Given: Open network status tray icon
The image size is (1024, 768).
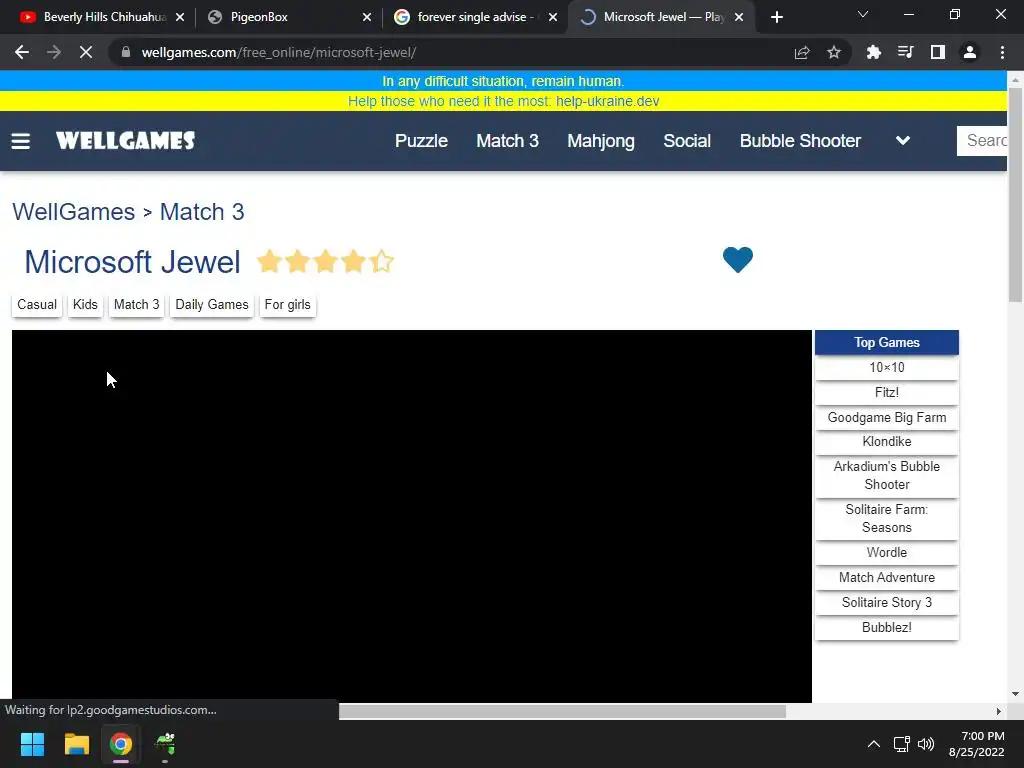Looking at the screenshot, I should (x=902, y=744).
